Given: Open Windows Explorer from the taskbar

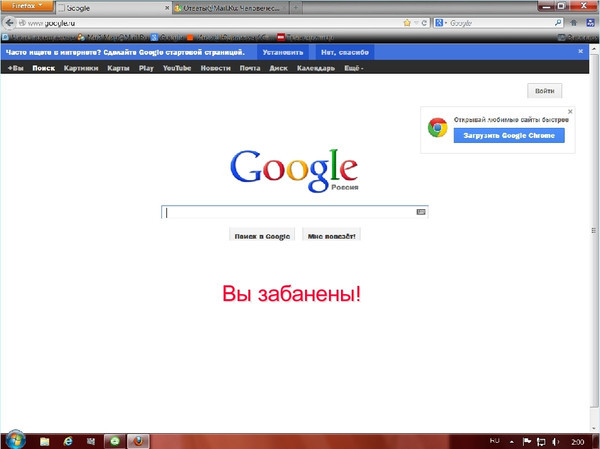Looking at the screenshot, I should (x=45, y=441).
